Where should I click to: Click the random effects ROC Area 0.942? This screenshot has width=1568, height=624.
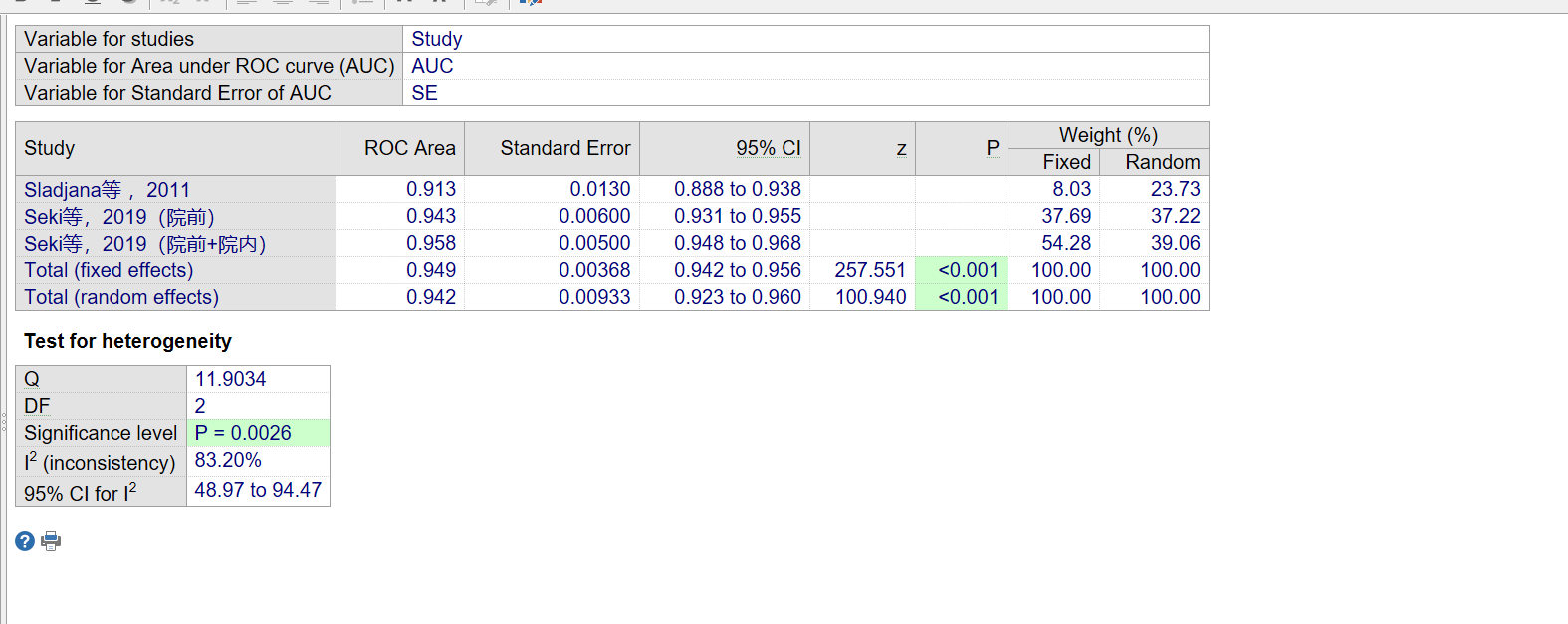[430, 297]
